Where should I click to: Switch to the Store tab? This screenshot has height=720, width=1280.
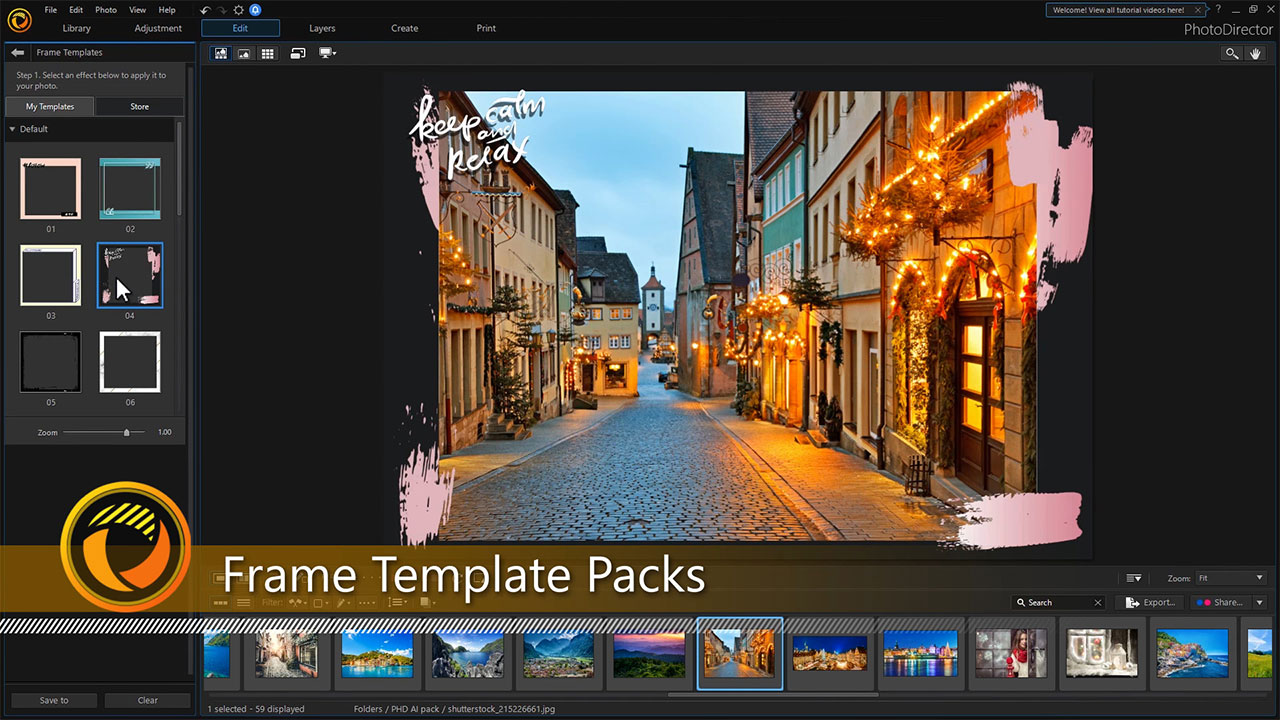tap(139, 106)
